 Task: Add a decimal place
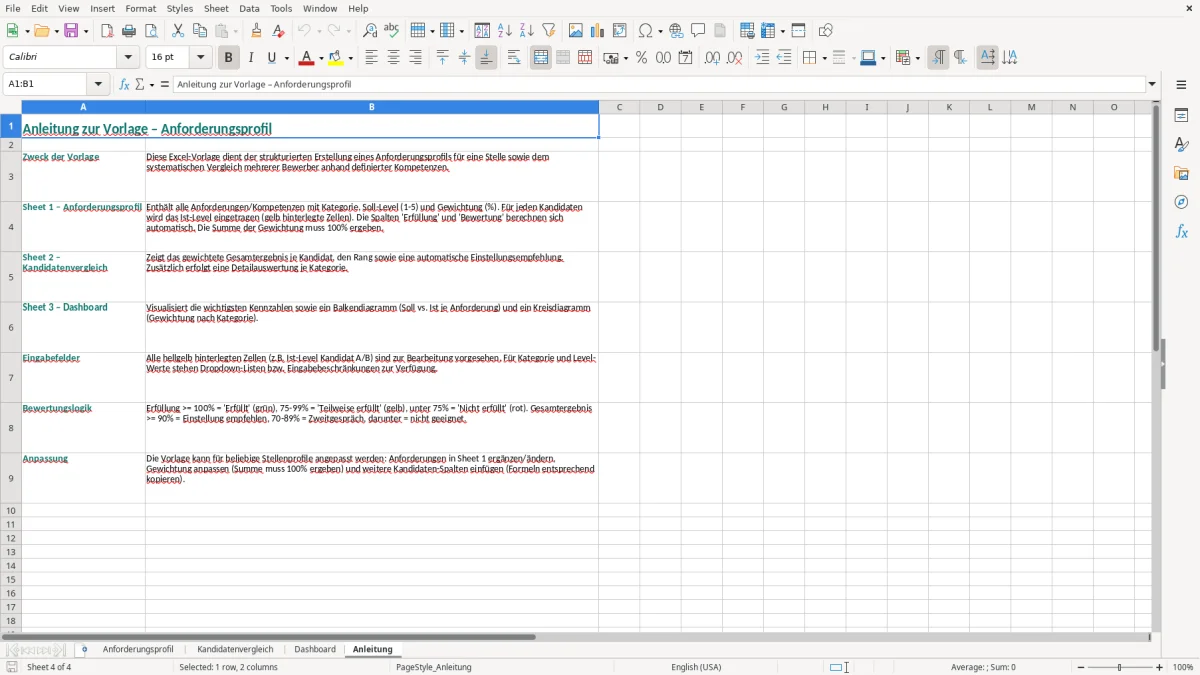pyautogui.click(x=712, y=58)
